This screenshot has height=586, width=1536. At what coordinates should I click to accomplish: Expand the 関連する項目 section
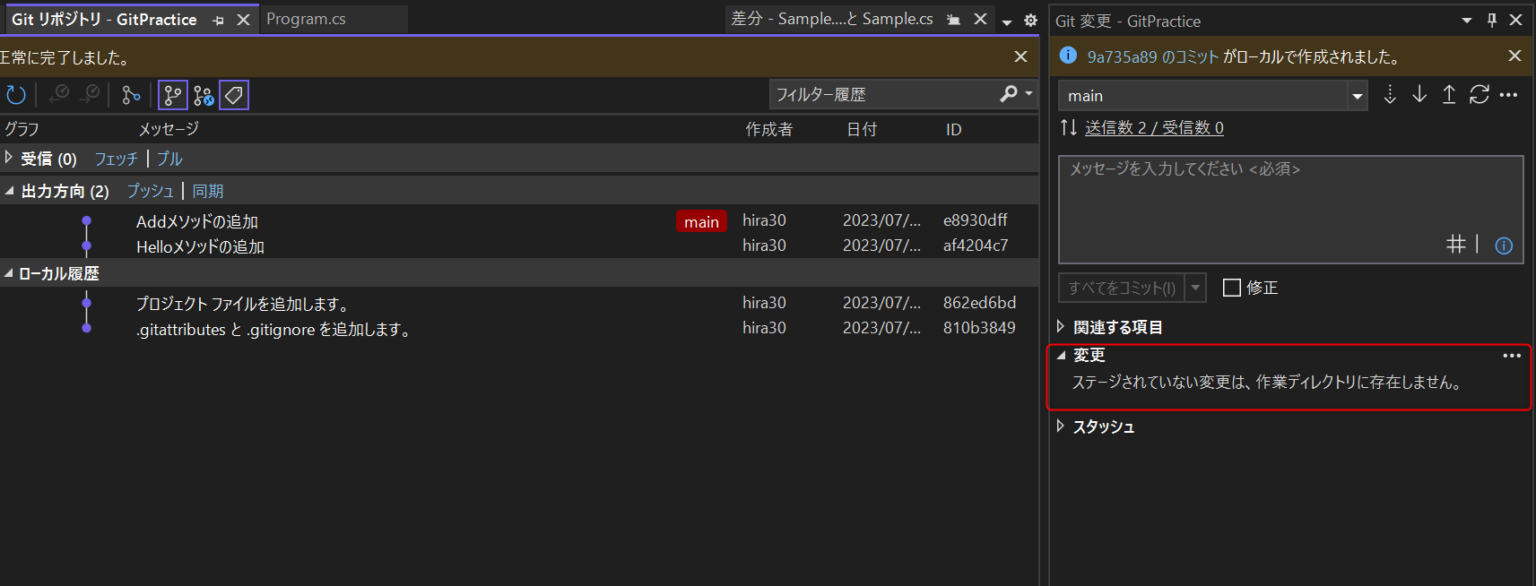(1061, 327)
